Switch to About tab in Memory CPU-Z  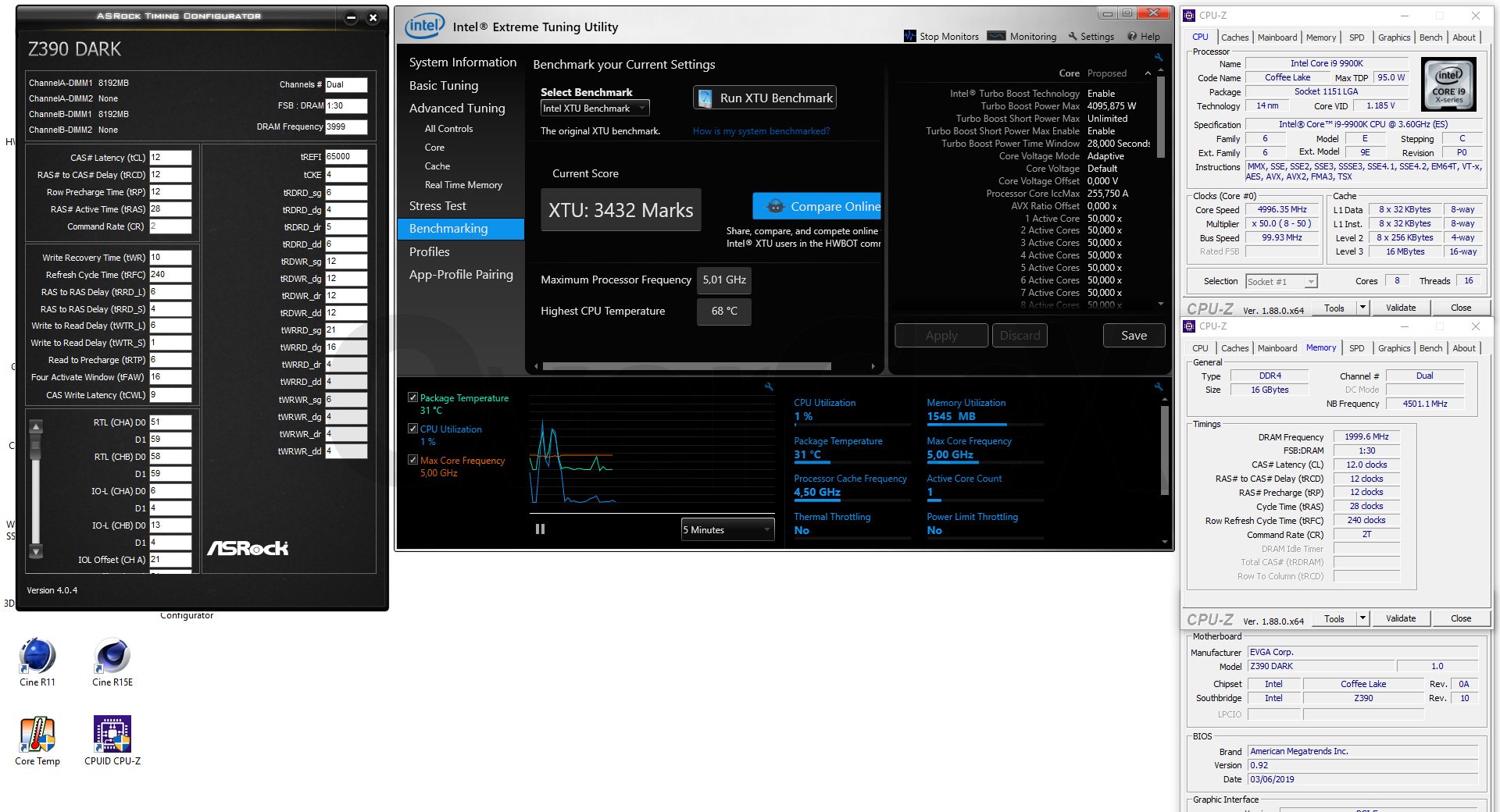[x=1463, y=348]
